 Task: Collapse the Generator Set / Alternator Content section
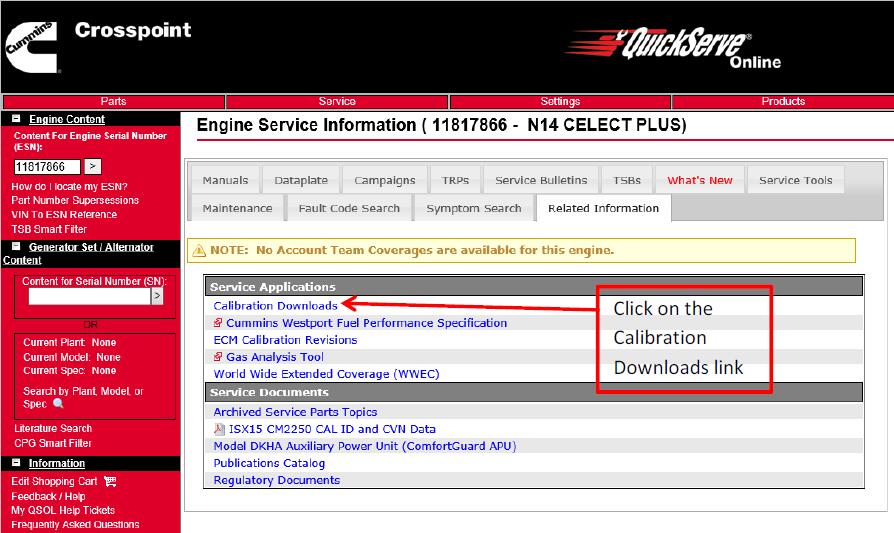pos(16,246)
